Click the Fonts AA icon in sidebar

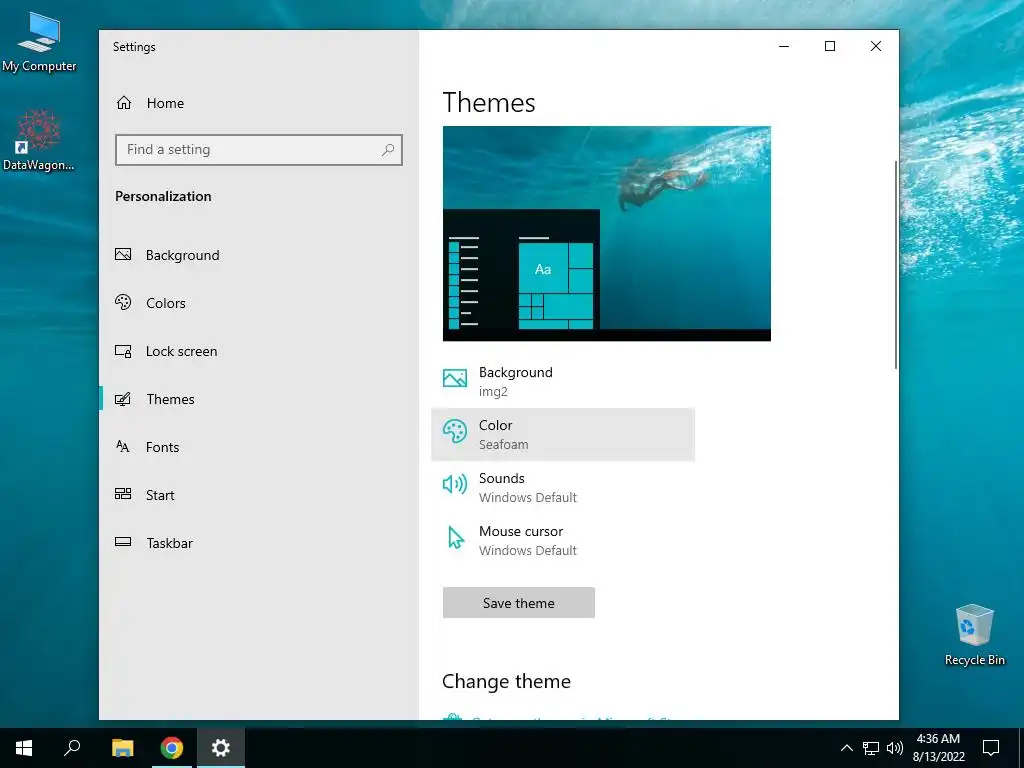(123, 447)
